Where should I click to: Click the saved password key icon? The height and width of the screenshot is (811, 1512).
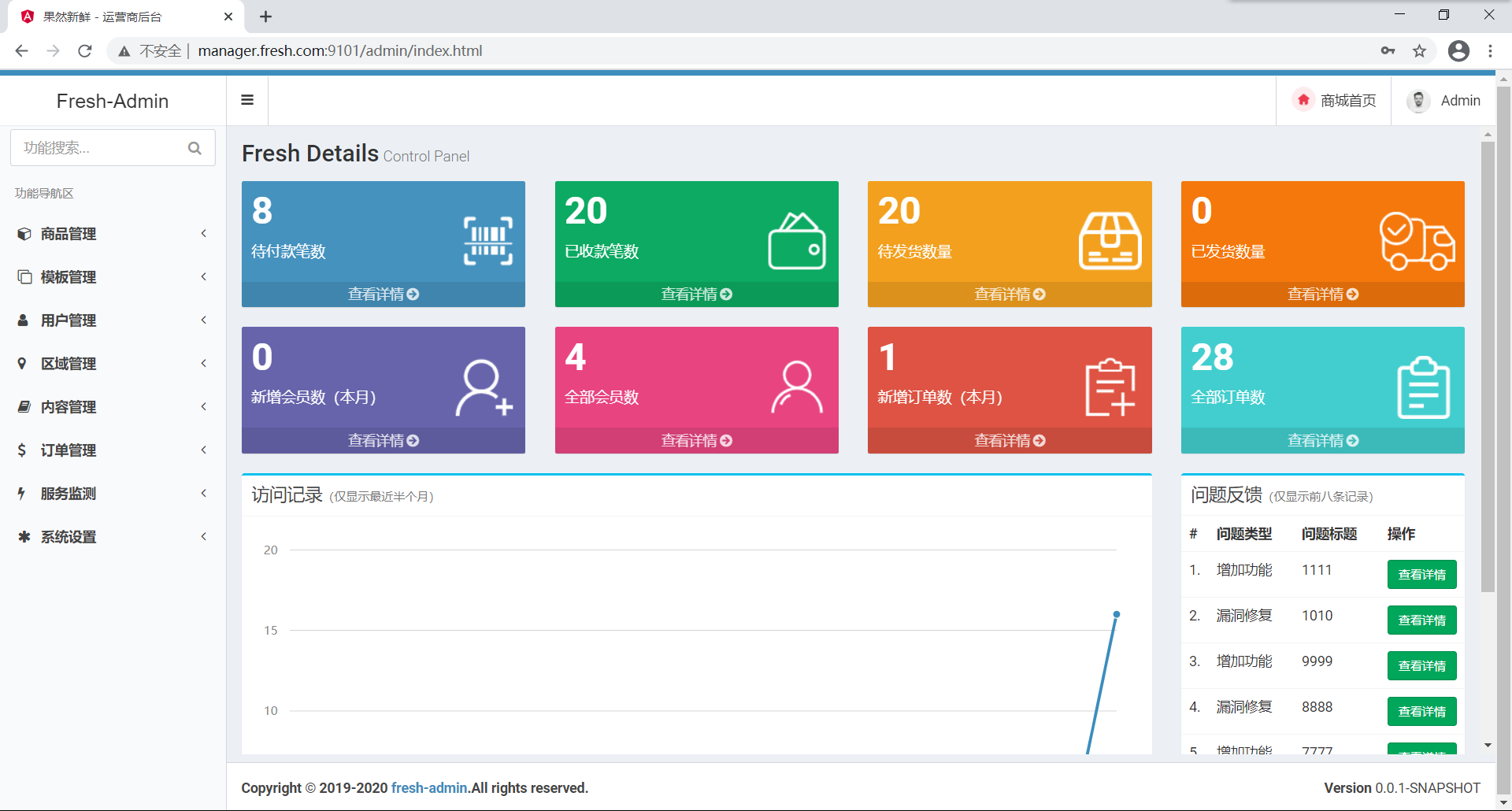(1388, 51)
